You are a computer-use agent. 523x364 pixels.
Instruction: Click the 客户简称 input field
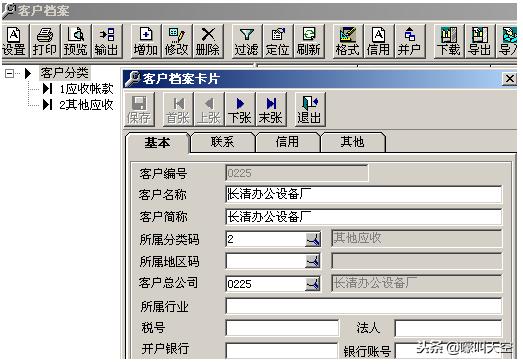pos(364,217)
